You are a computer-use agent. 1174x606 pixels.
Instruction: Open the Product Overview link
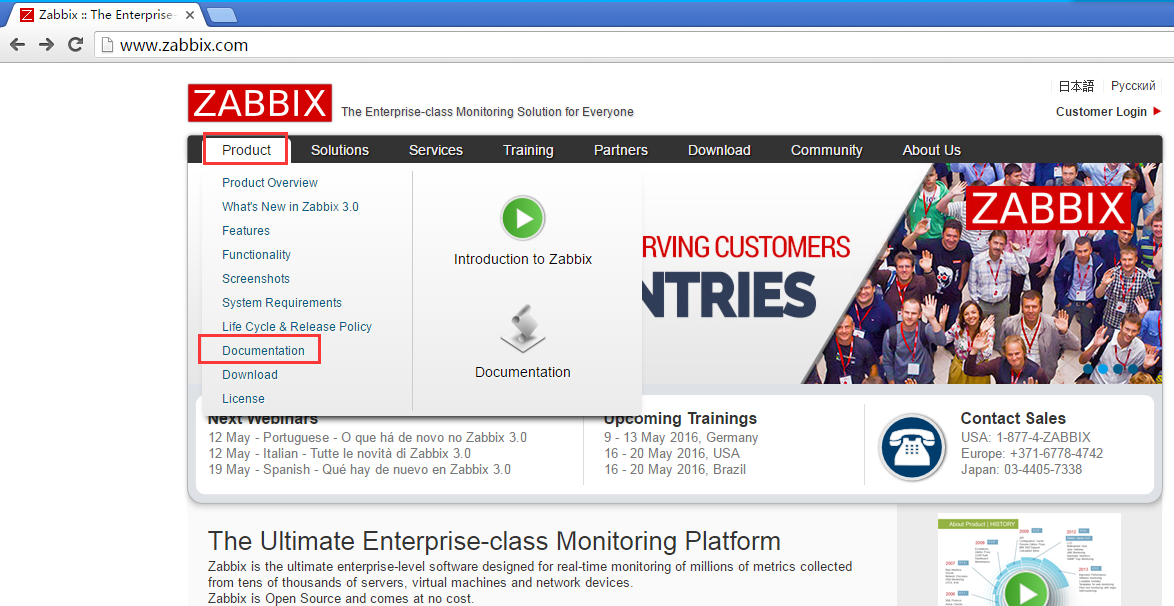(x=270, y=183)
